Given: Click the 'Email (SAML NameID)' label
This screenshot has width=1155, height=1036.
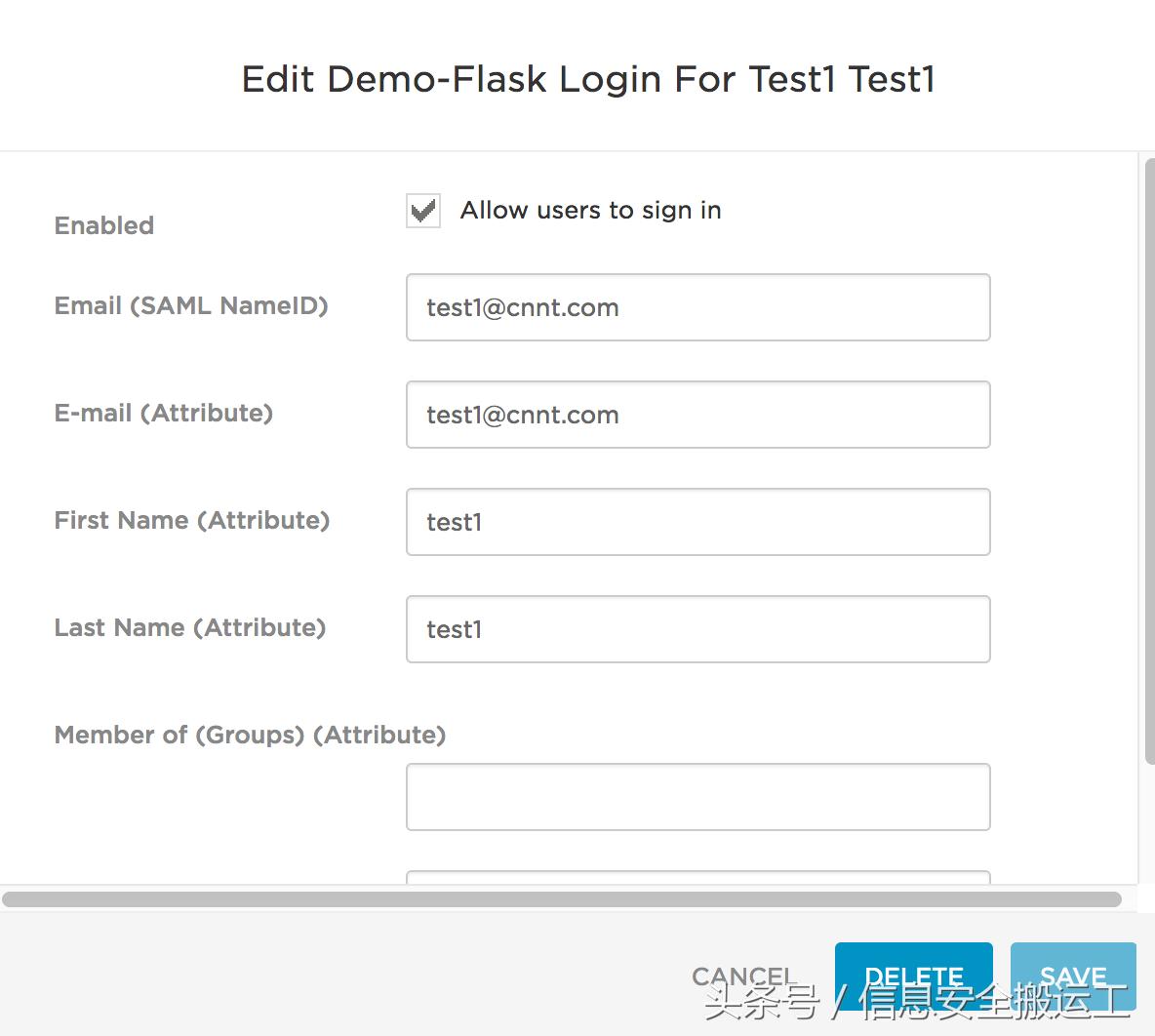Looking at the screenshot, I should coord(191,305).
